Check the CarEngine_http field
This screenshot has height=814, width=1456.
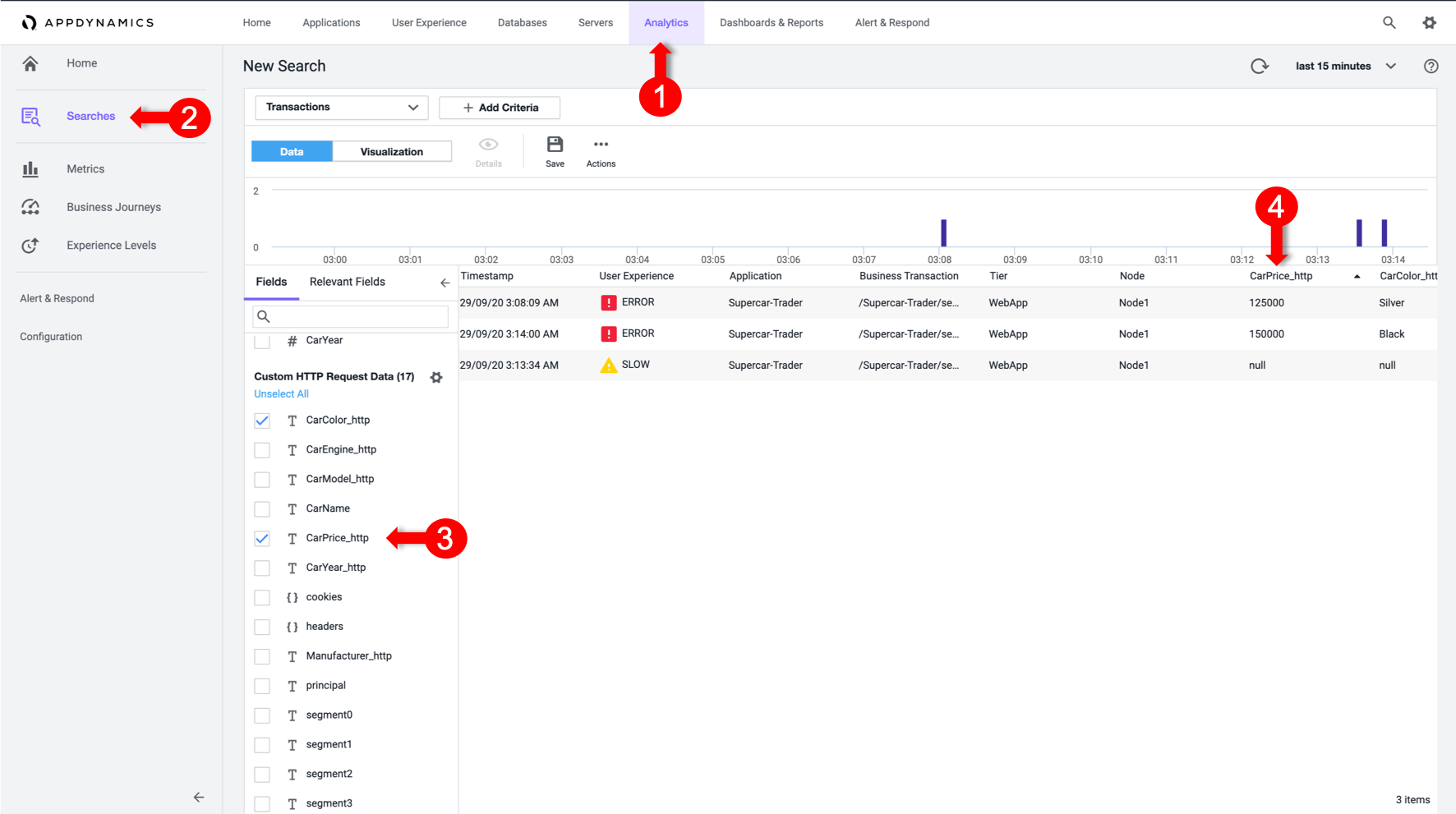click(x=262, y=450)
